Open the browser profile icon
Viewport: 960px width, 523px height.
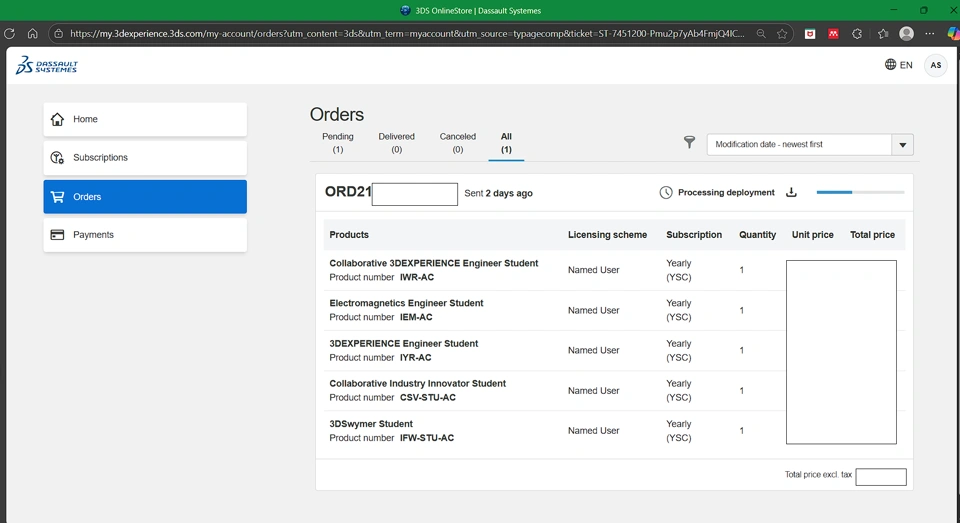point(907,34)
